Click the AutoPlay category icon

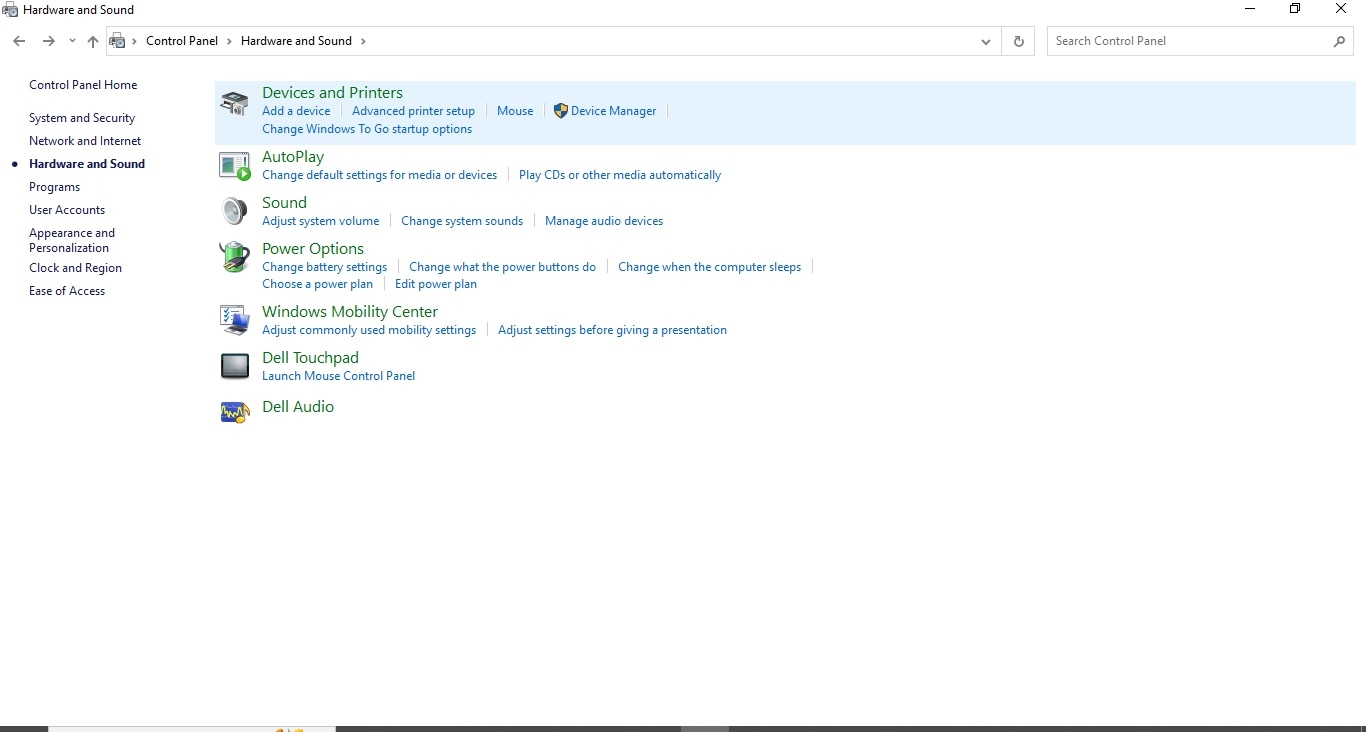[234, 166]
